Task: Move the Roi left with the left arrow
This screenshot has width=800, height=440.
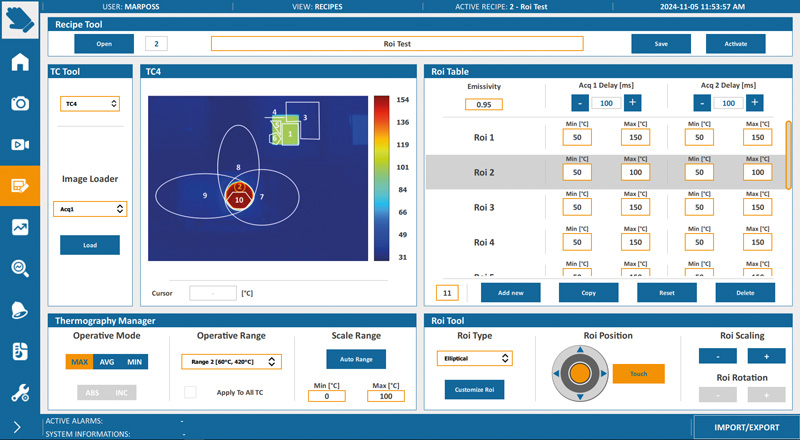Action: [556, 374]
